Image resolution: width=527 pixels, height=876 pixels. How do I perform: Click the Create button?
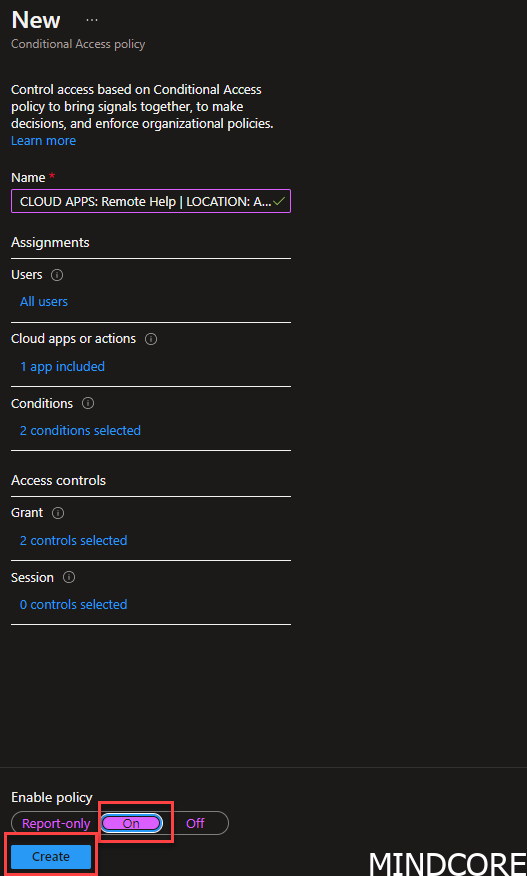(51, 857)
